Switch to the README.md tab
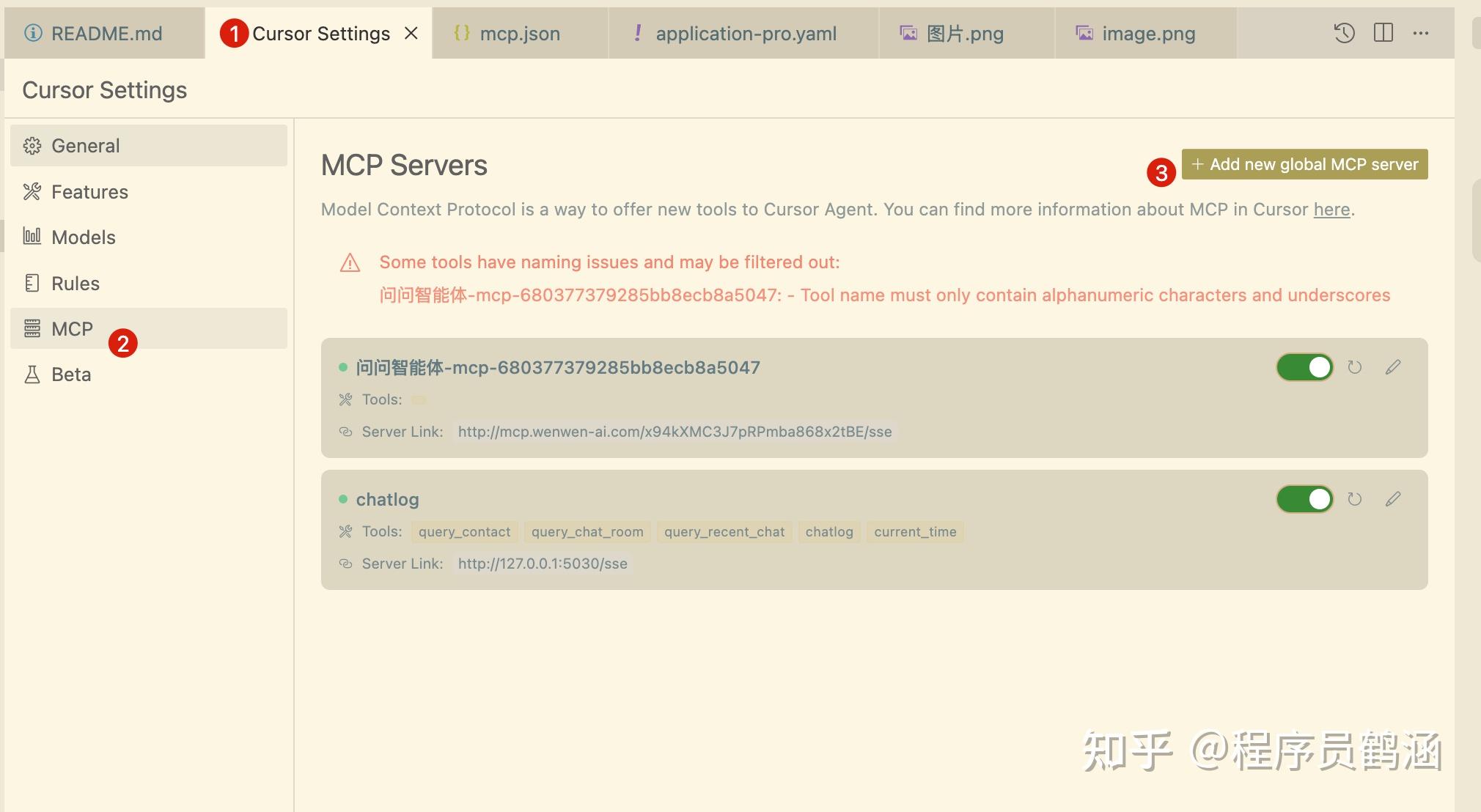Image resolution: width=1481 pixels, height=812 pixels. (x=104, y=33)
